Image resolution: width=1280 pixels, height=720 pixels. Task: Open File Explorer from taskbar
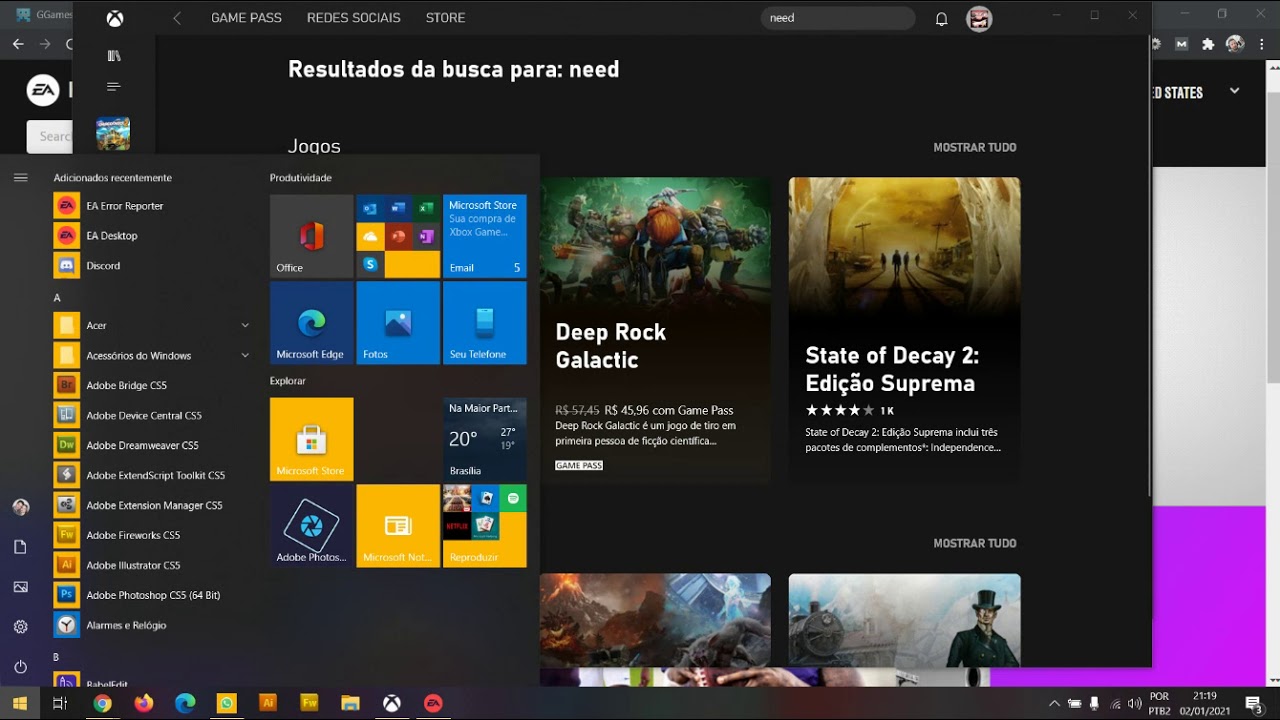[x=350, y=703]
